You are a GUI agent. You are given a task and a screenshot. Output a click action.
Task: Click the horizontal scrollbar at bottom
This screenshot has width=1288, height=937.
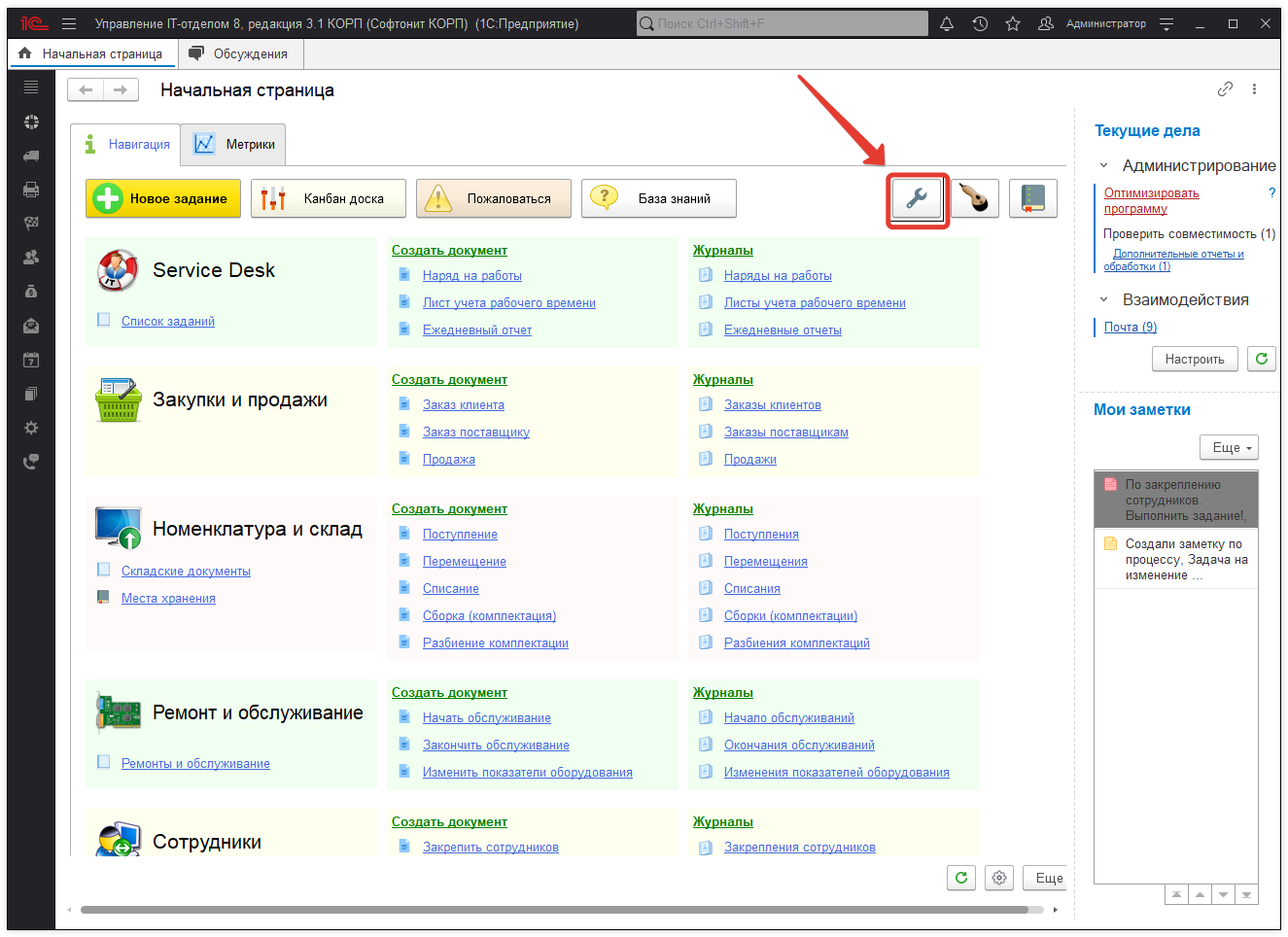pos(554,910)
